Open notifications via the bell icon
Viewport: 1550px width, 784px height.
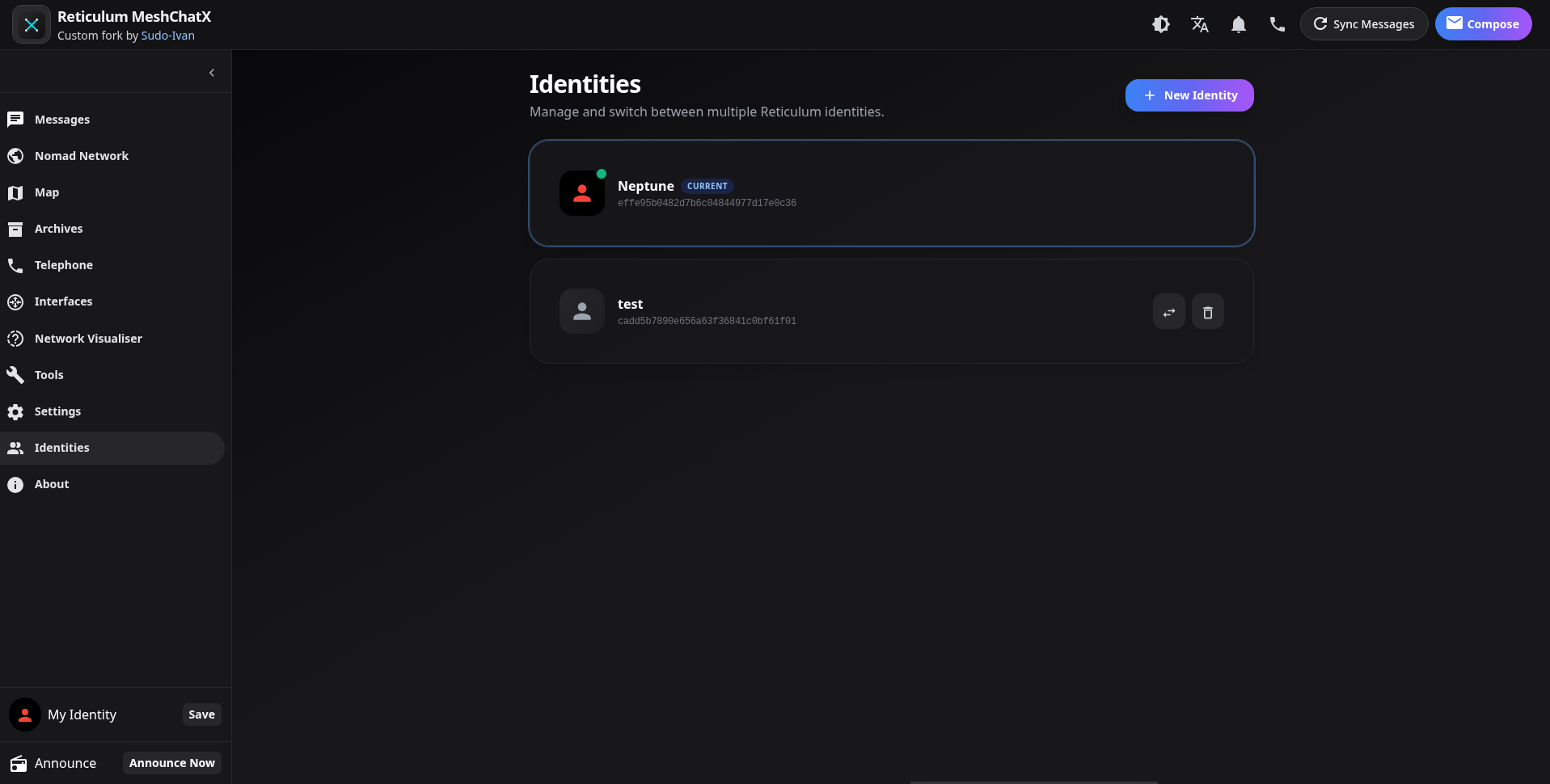[x=1238, y=24]
